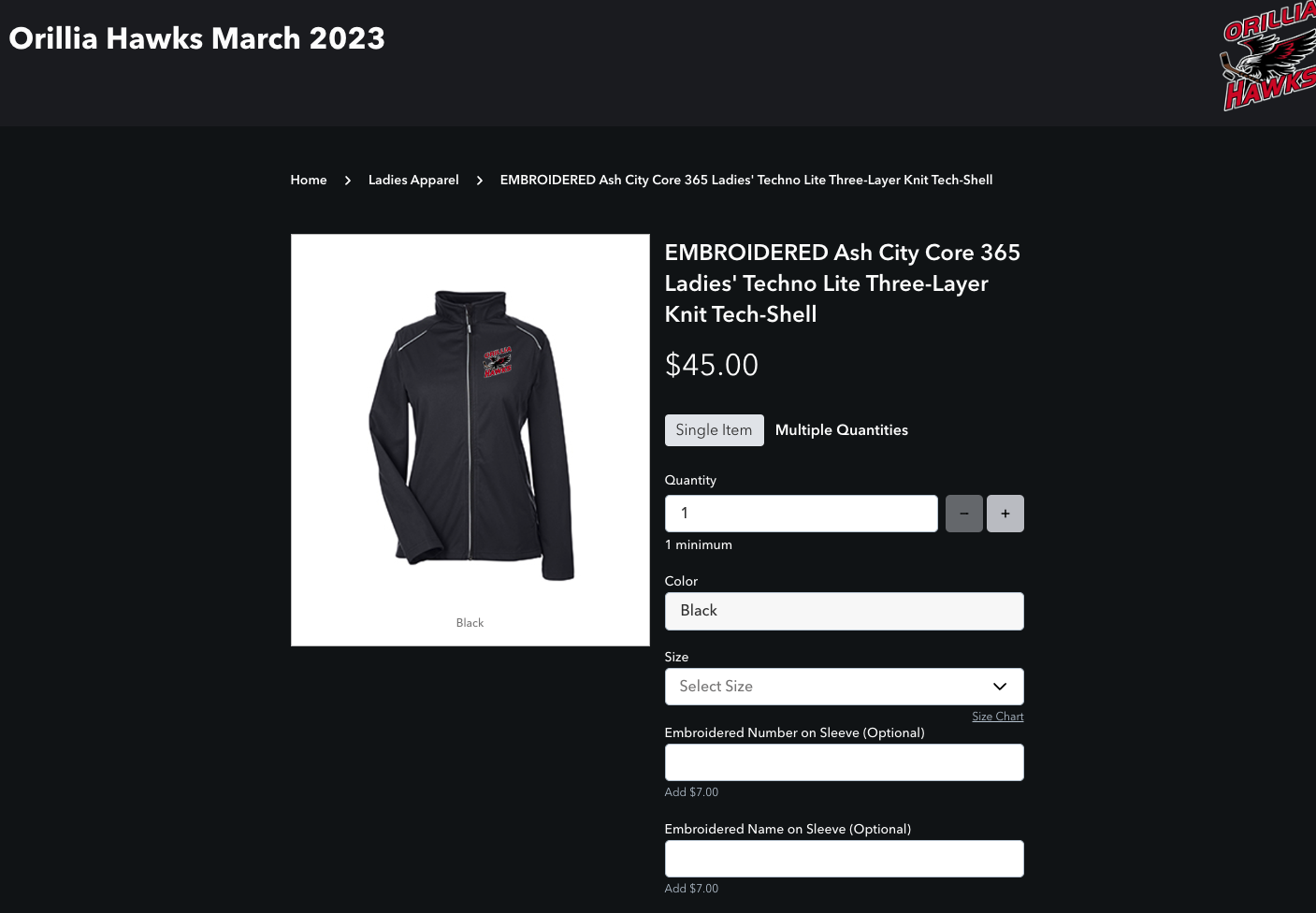Click chevron arrow after Home breadcrumb
This screenshot has width=1316, height=913.
348,181
